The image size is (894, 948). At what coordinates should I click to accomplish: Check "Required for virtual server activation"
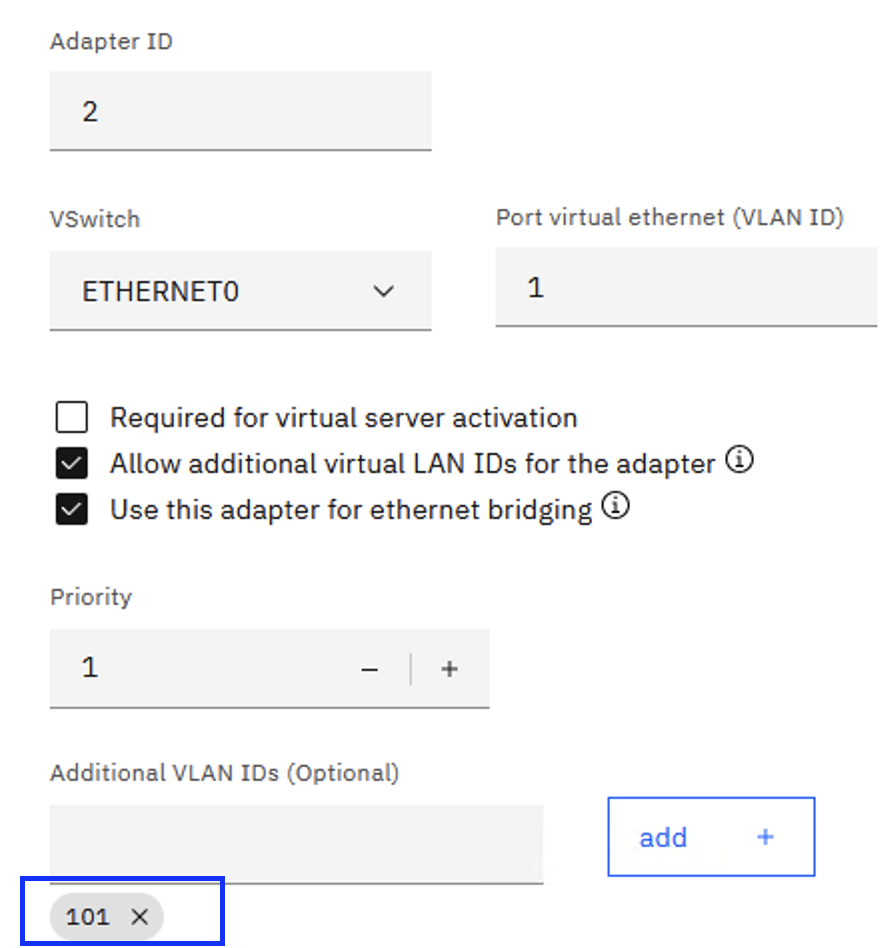(71, 417)
